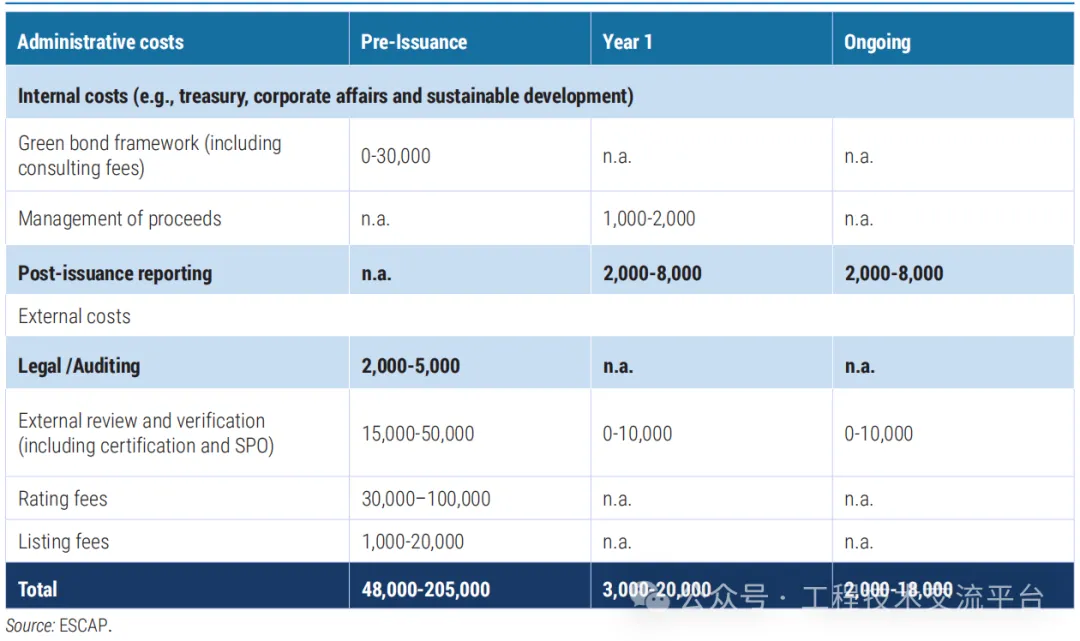This screenshot has height=641, width=1080.
Task: Select the "Pre-Issuance" column header
Action: (414, 42)
